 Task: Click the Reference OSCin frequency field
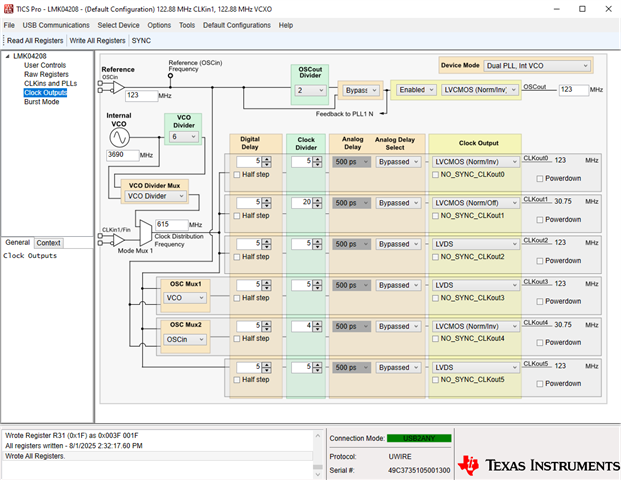pyautogui.click(x=141, y=95)
